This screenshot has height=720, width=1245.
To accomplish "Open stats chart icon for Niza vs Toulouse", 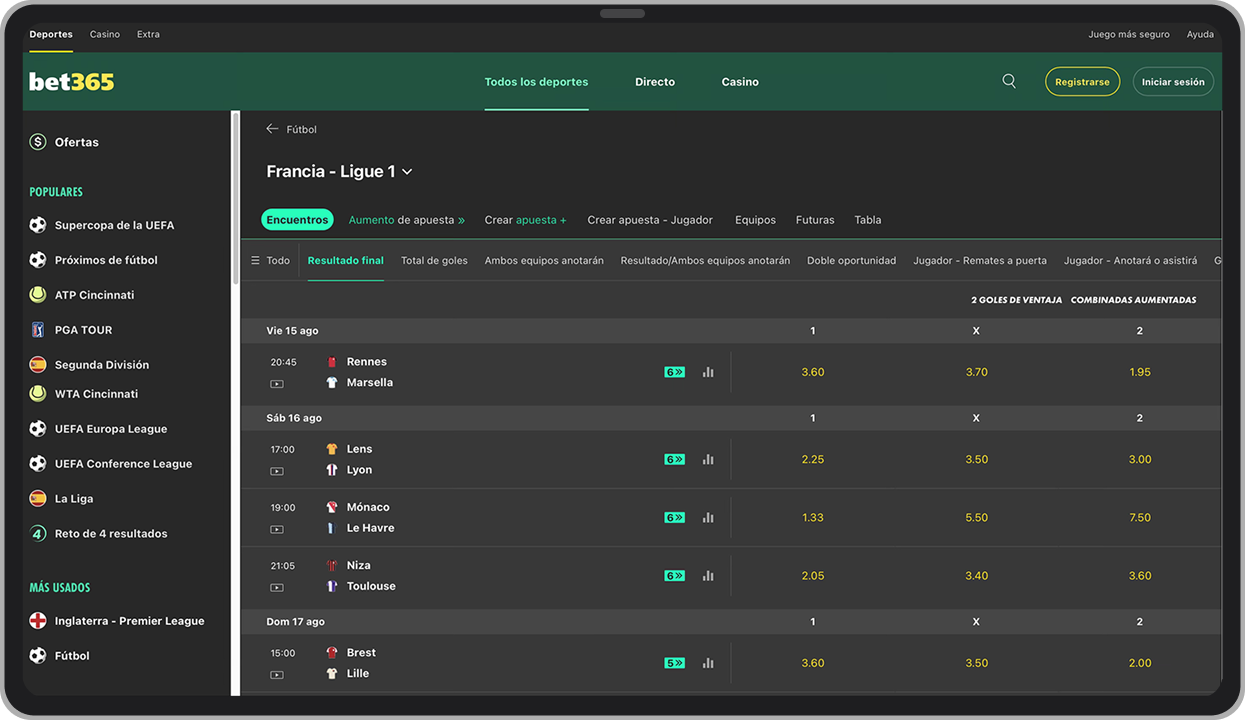I will click(x=708, y=576).
